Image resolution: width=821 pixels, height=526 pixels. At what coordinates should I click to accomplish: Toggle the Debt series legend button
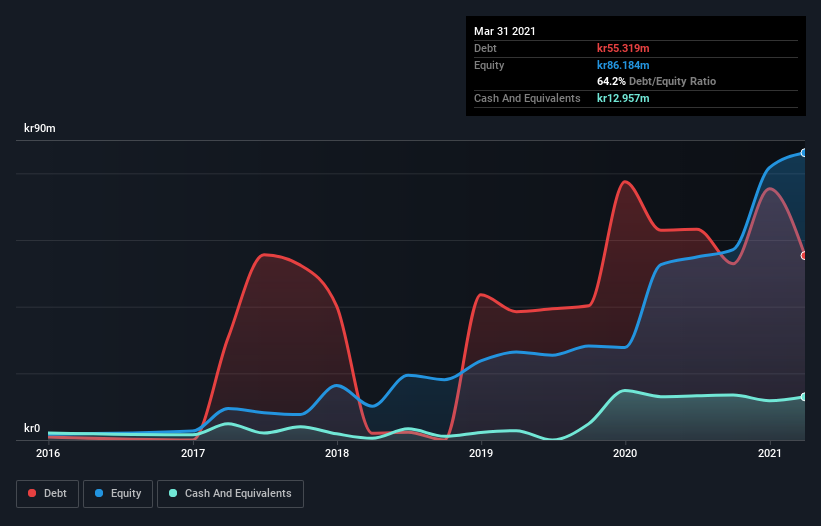coord(47,494)
